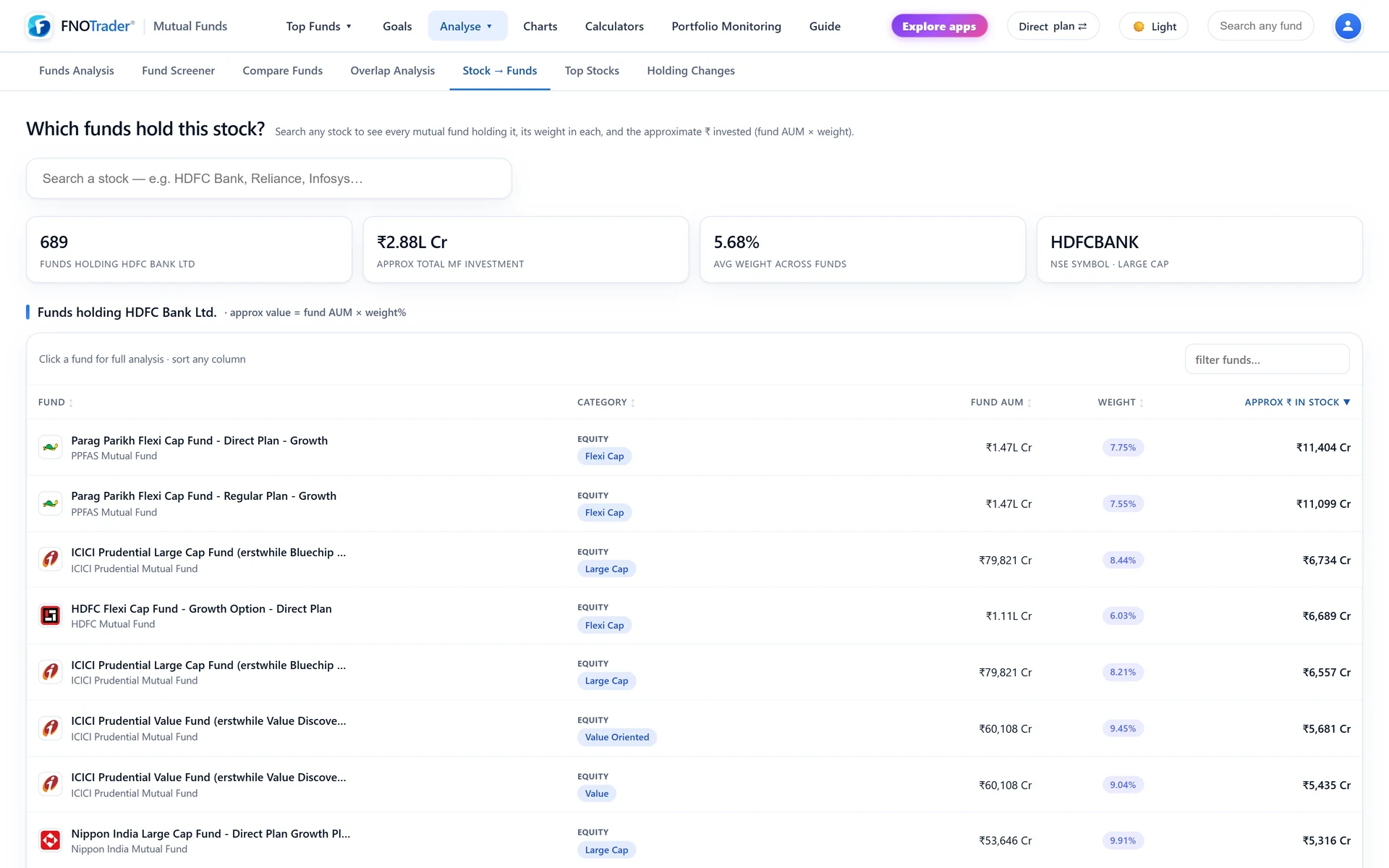Open Nippon India Large Cap Fund row
Screen dimensions: 1389x868
(694, 841)
